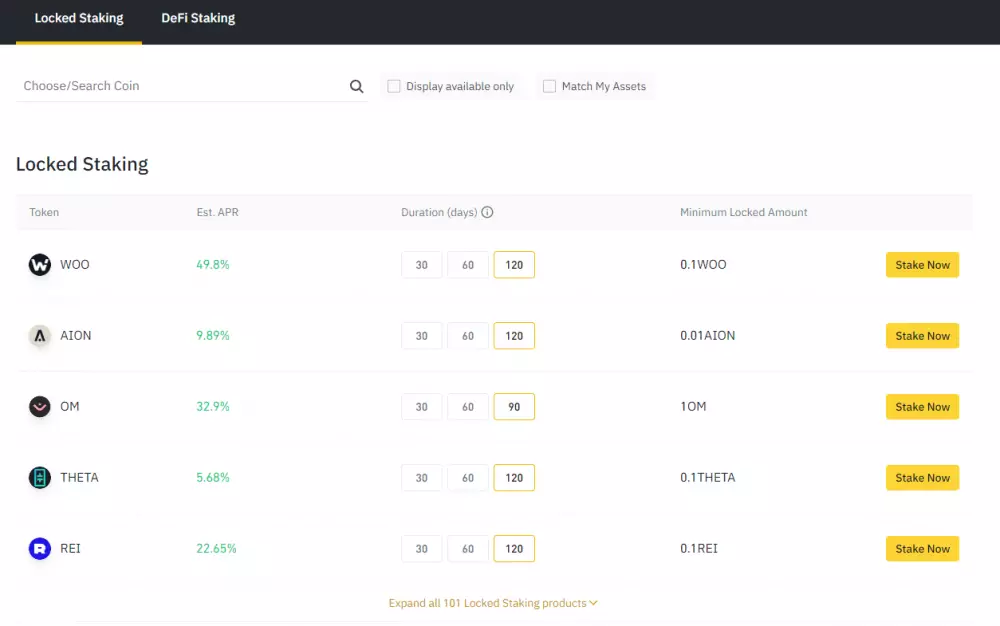The image size is (1000, 626).
Task: Check the Match My Assets option
Action: click(x=549, y=86)
